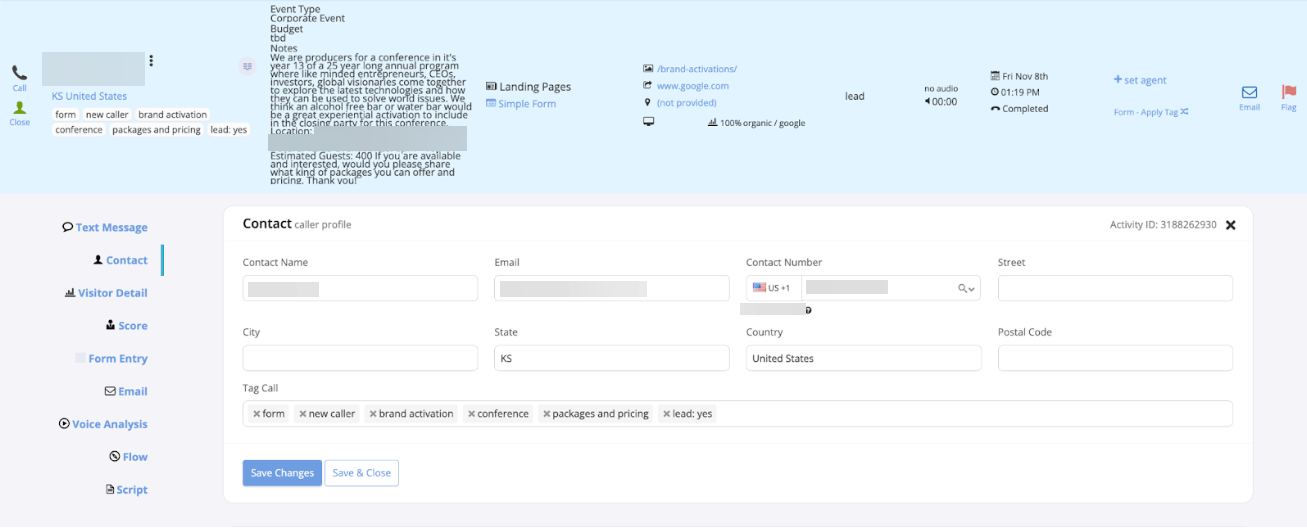Open the Visitor Detail tab
This screenshot has height=530, width=1307.
click(x=106, y=293)
